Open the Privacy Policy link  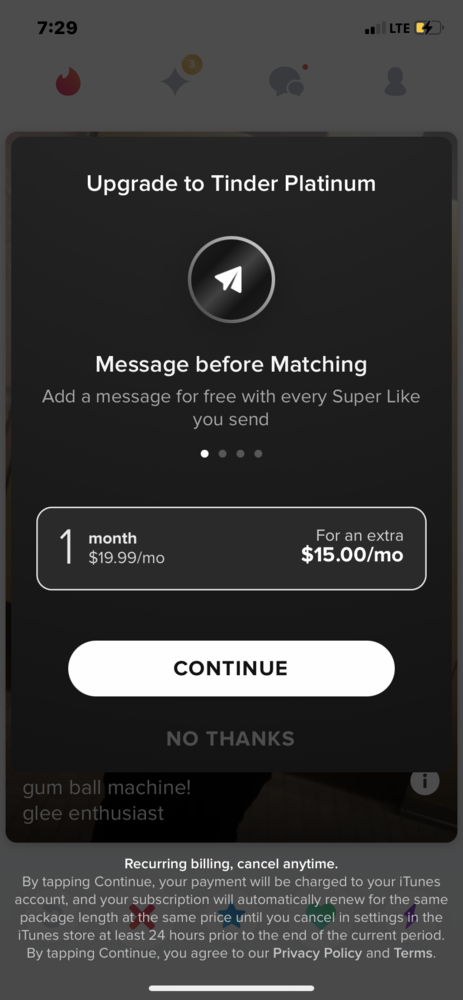pos(317,954)
